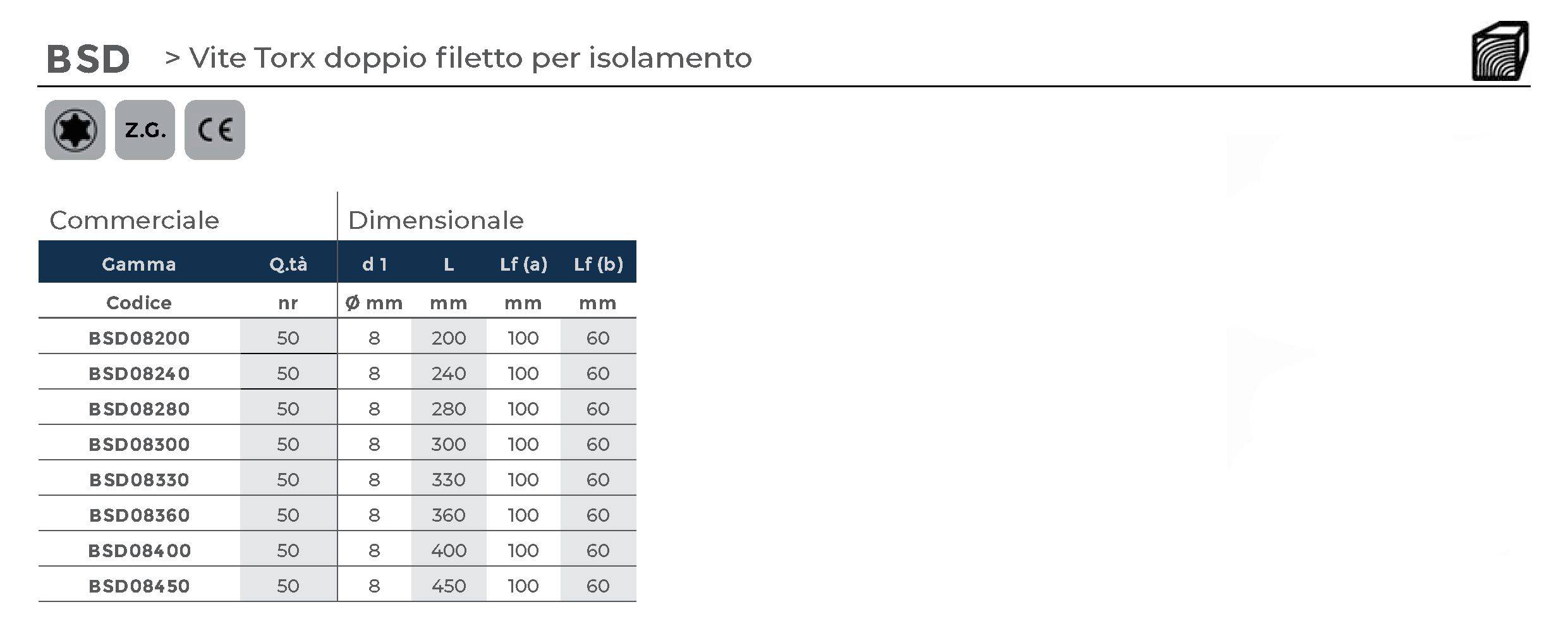Select the Dimensionale section heading

435,220
